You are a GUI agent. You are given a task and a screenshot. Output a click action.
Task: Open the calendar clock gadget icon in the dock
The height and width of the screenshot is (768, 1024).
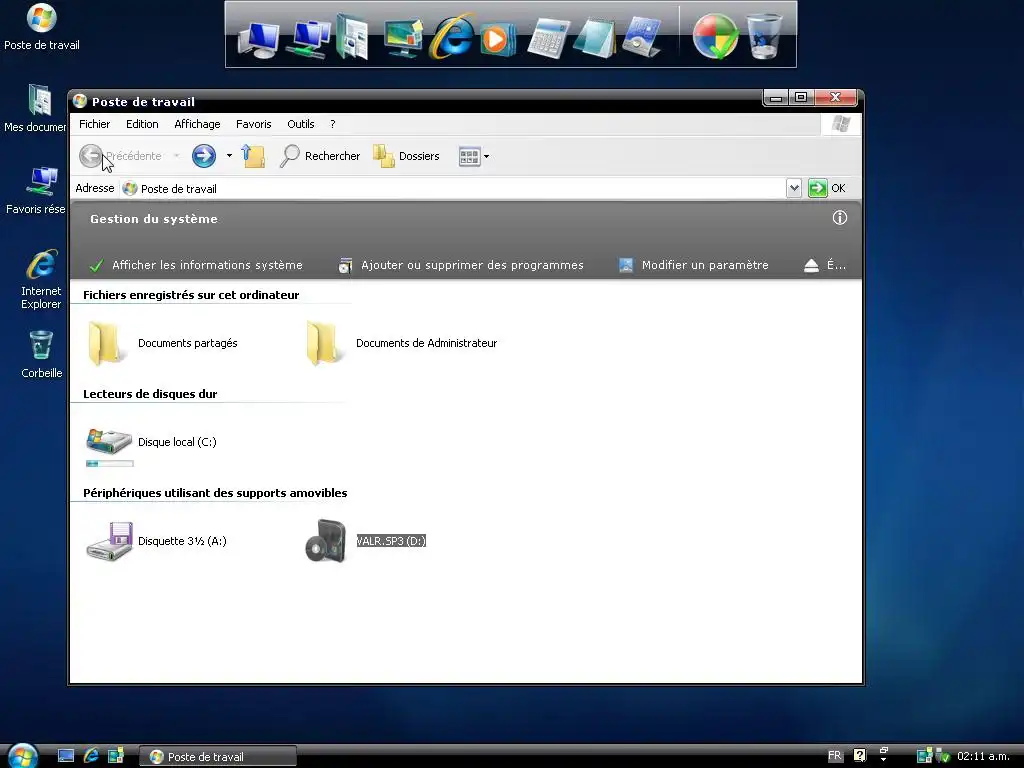[642, 38]
